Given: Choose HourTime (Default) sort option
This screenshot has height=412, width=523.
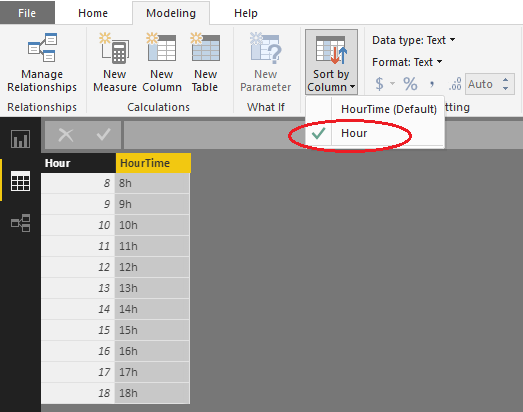Looking at the screenshot, I should [x=375, y=109].
